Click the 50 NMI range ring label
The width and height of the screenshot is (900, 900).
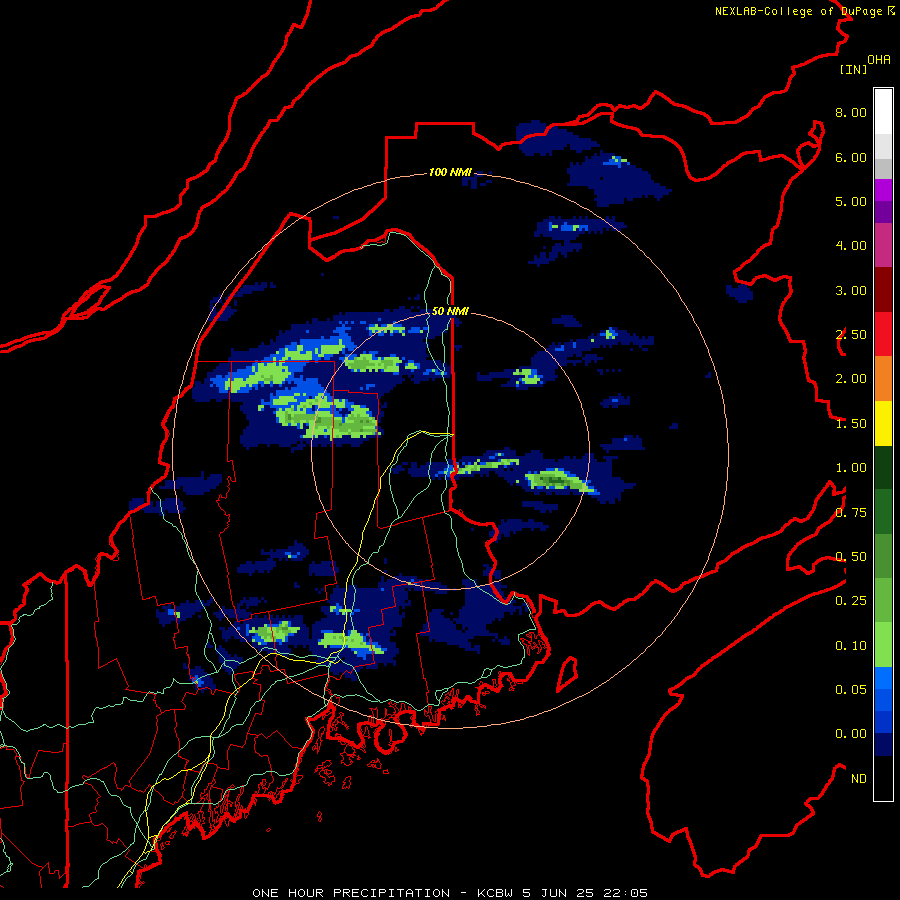coord(450,311)
